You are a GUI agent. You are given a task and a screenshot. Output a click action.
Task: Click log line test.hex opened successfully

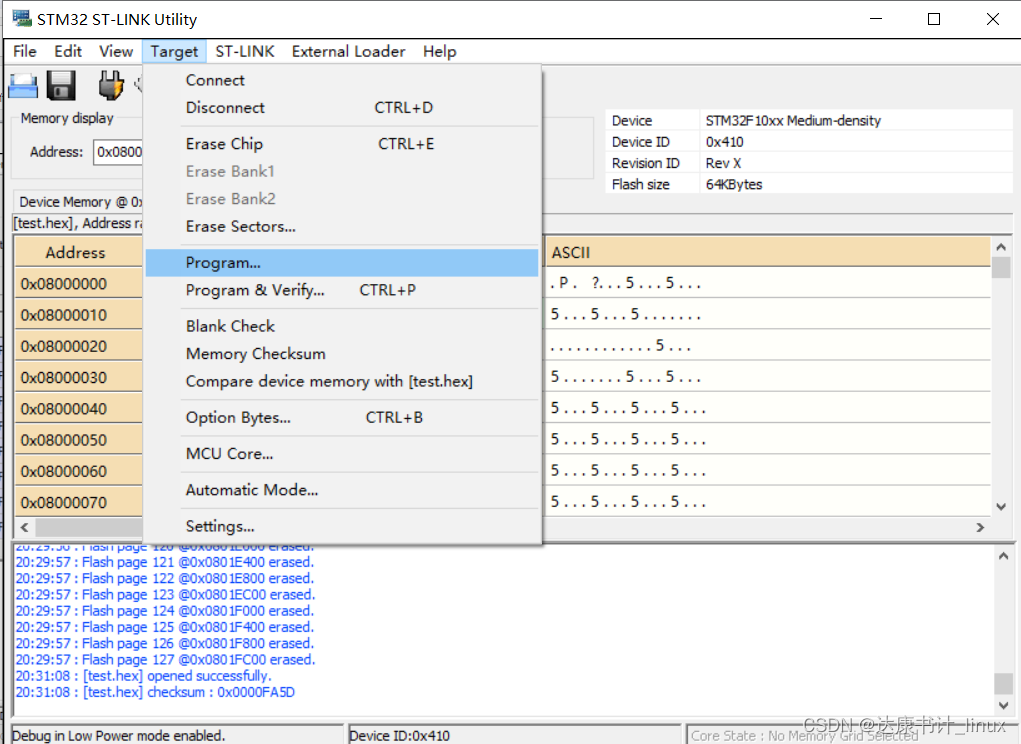143,676
